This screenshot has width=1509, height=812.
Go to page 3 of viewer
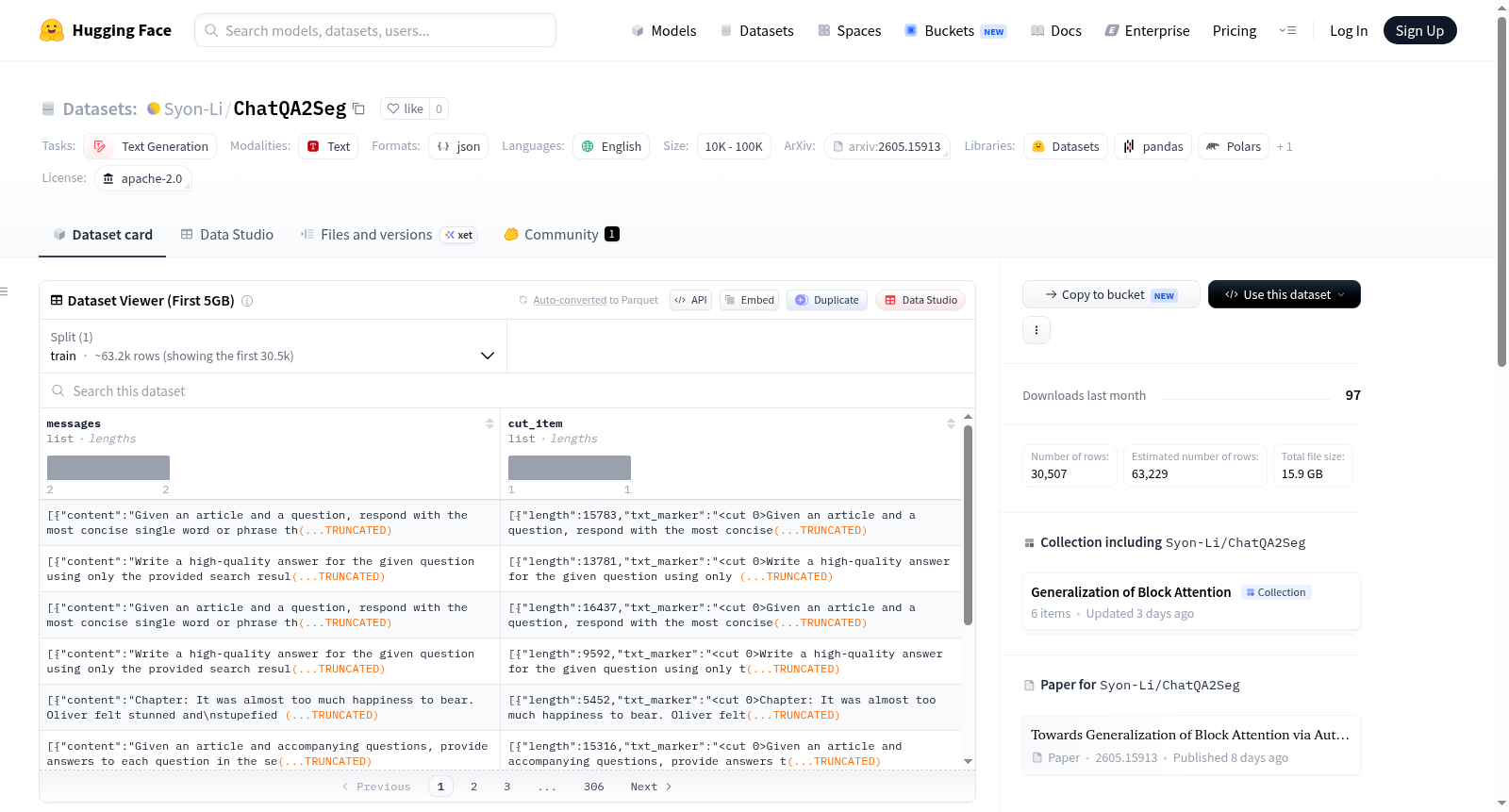click(x=506, y=787)
